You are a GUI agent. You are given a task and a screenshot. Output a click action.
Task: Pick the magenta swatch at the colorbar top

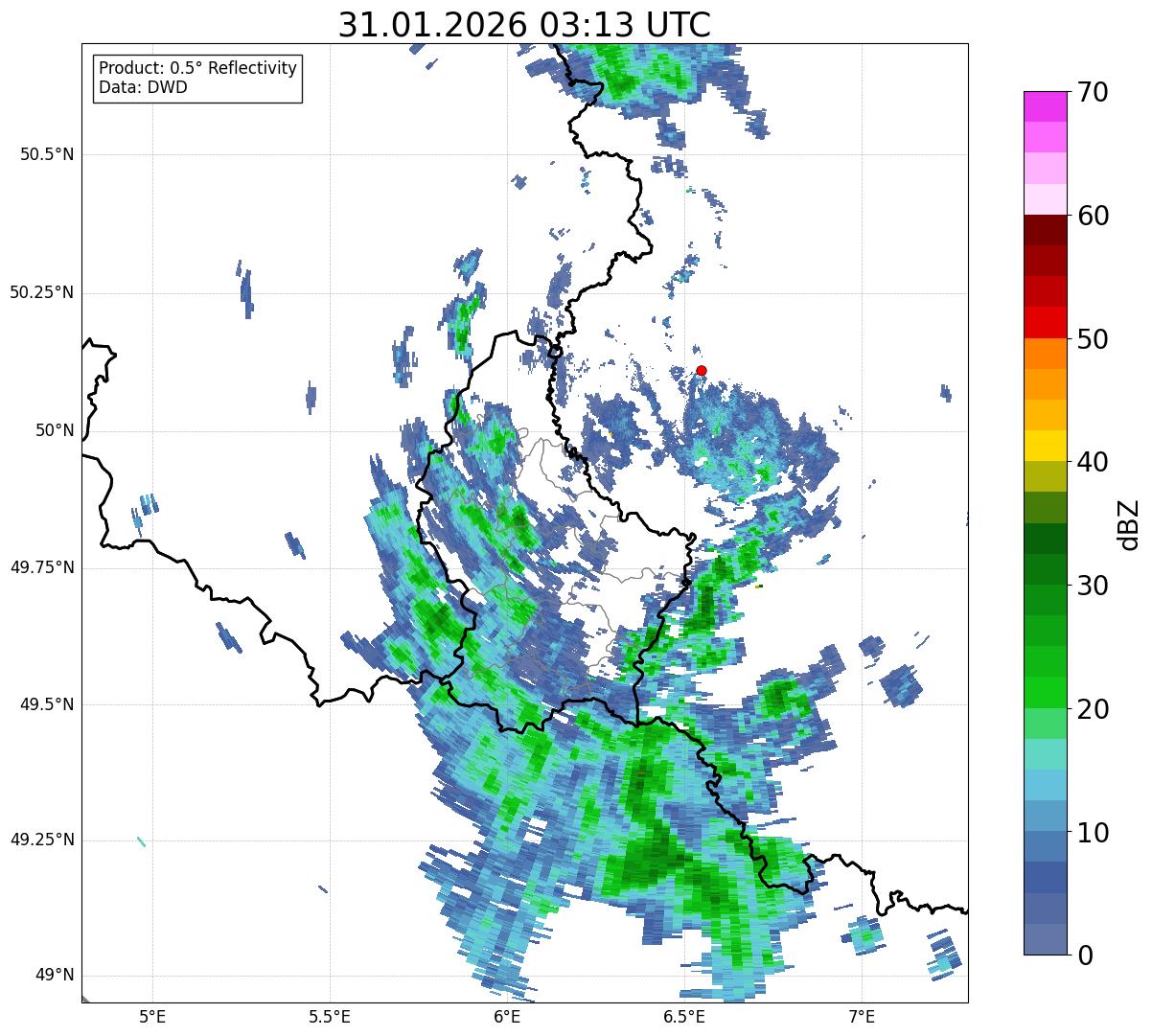tap(1045, 106)
